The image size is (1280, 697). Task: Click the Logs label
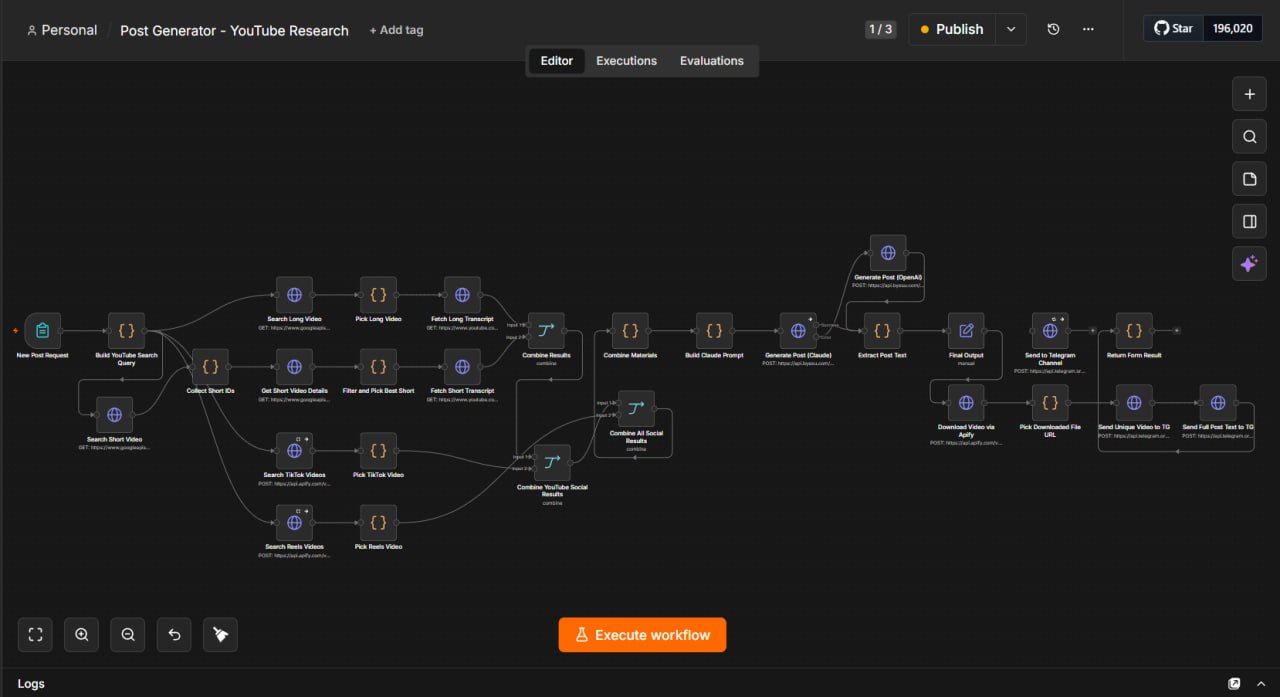pos(31,684)
